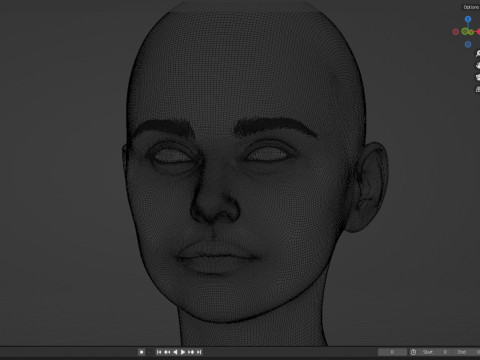Click the Start frame field
480x360 pixels.
point(435,352)
